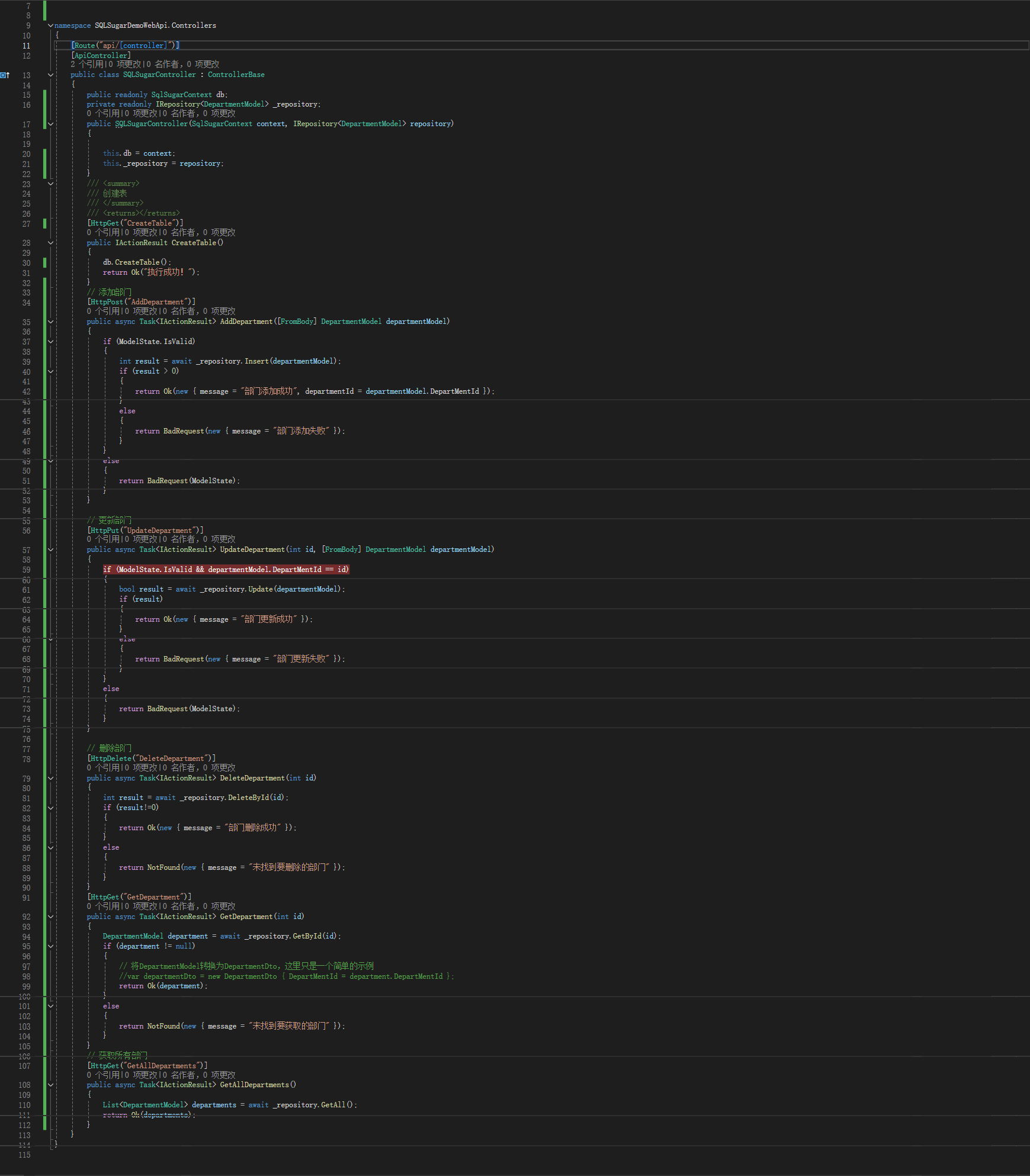Image resolution: width=1030 pixels, height=1176 pixels.
Task: Collapse the CreateTable method body
Action: click(x=50, y=243)
